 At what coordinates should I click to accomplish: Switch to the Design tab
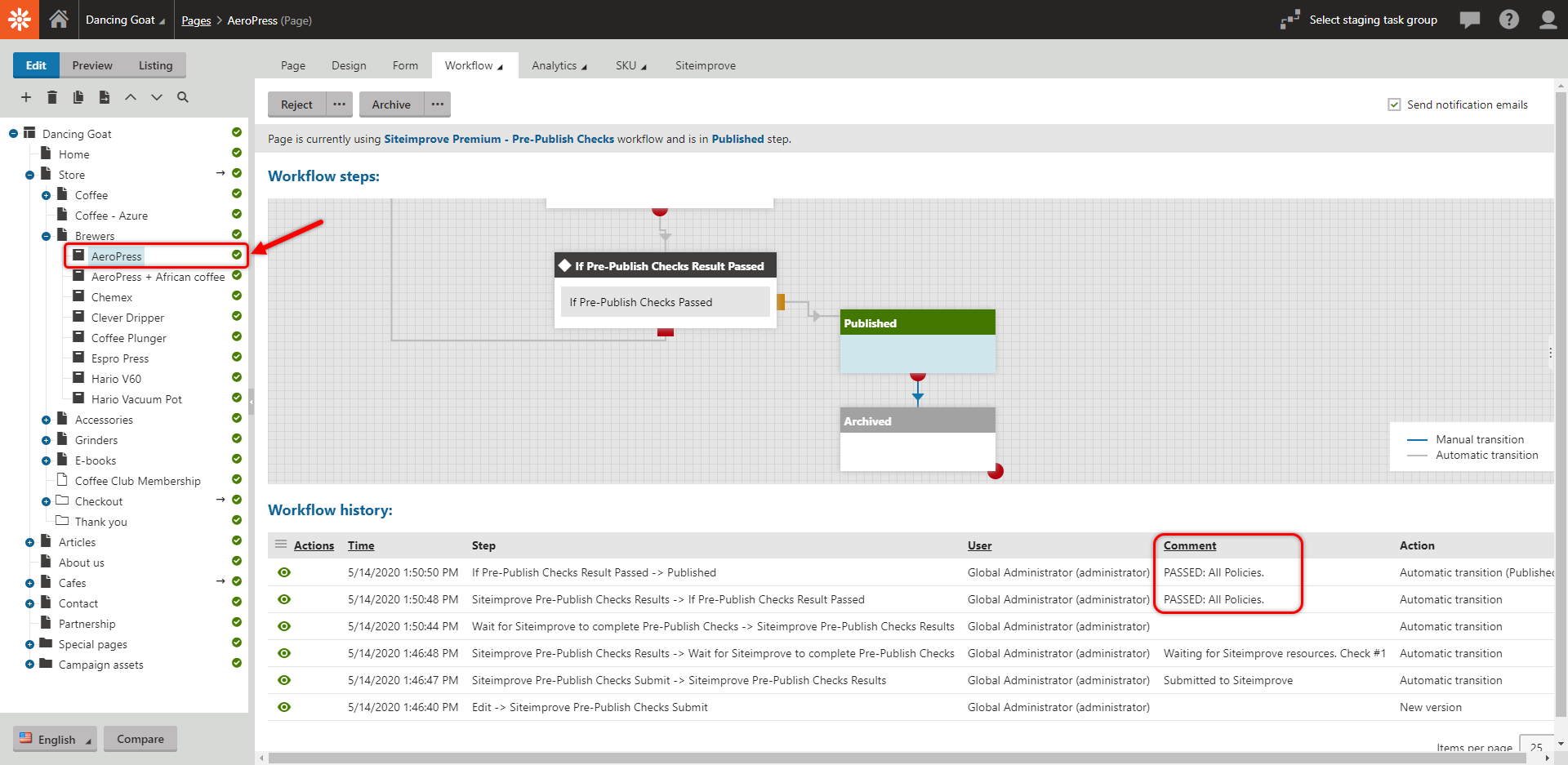pos(349,65)
